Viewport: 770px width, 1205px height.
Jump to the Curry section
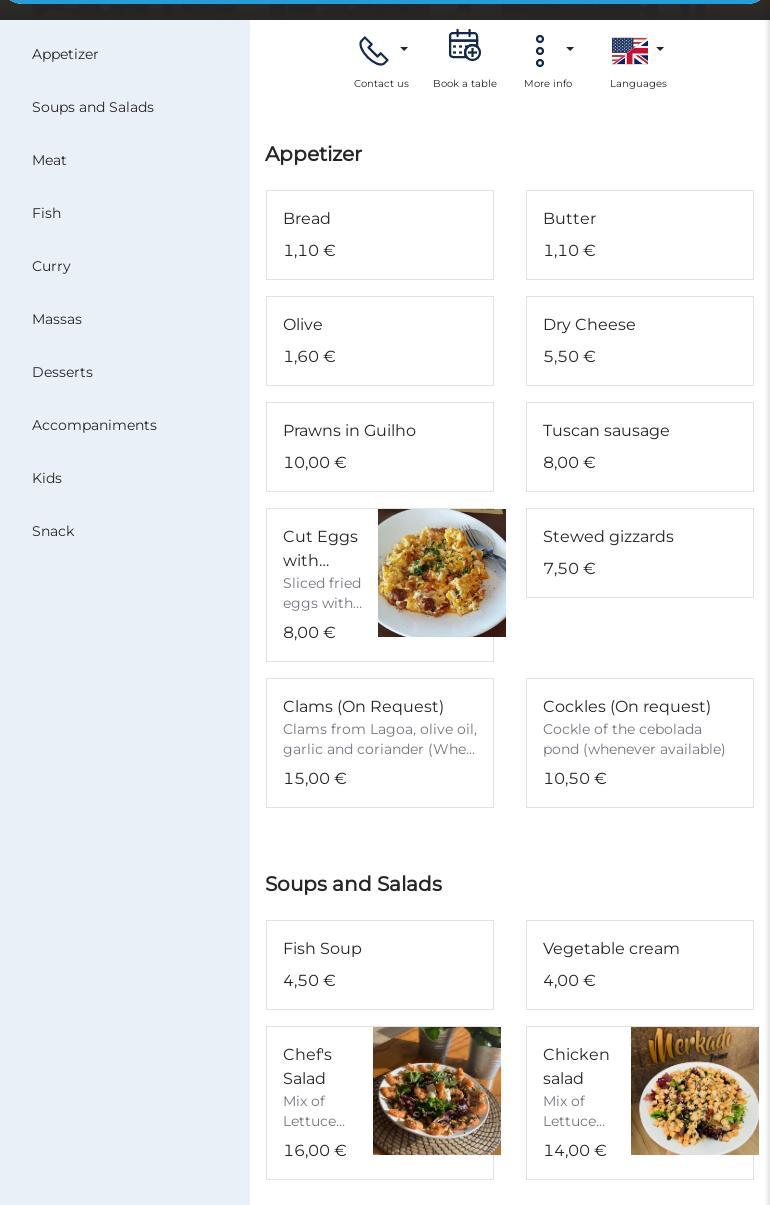(51, 266)
